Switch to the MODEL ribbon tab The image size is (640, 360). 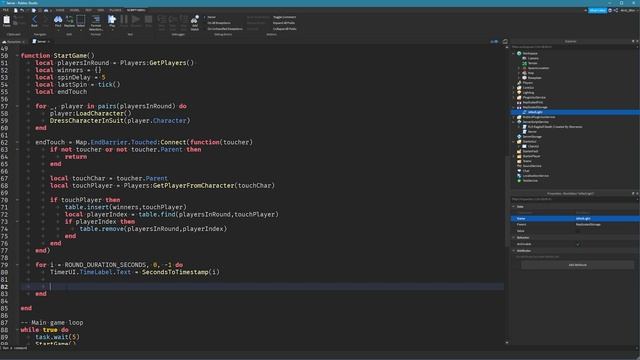(74, 10)
